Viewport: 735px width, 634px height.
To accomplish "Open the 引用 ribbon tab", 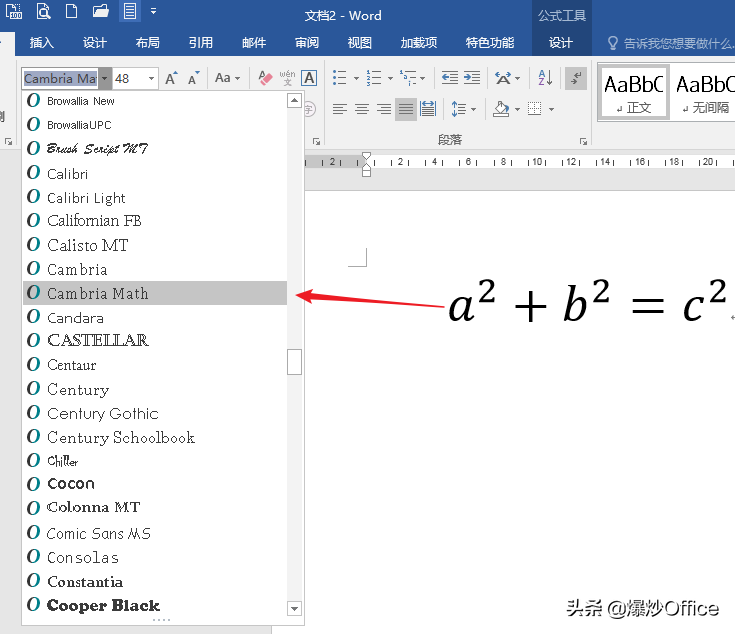I will 201,43.
